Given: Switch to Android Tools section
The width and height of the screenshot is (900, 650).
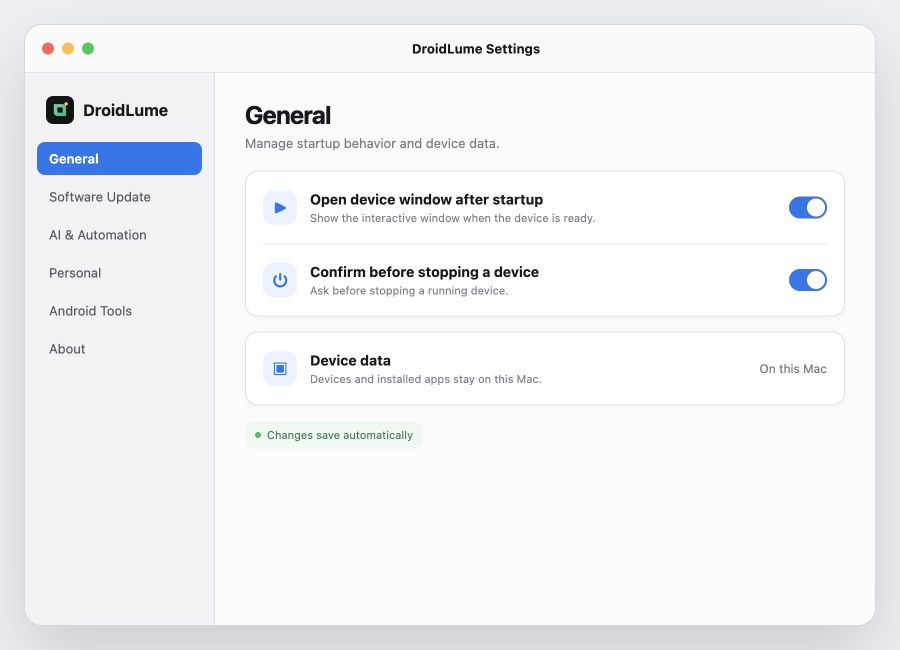Looking at the screenshot, I should click(x=119, y=311).
